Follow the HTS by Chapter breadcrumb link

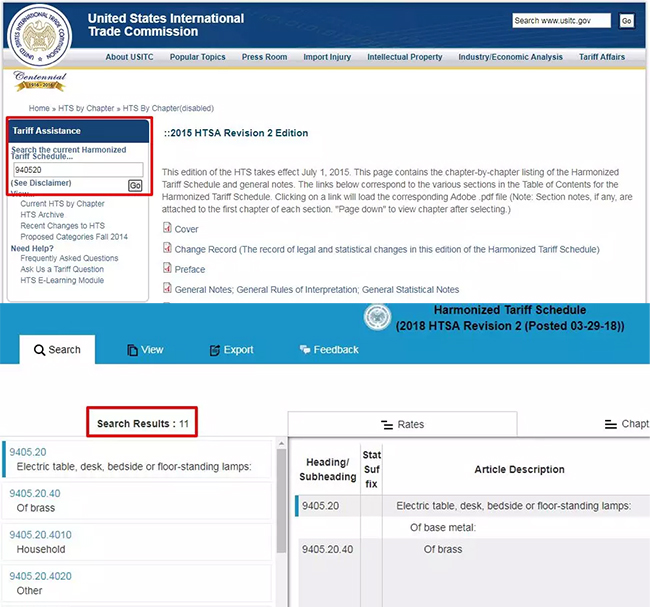click(x=86, y=108)
